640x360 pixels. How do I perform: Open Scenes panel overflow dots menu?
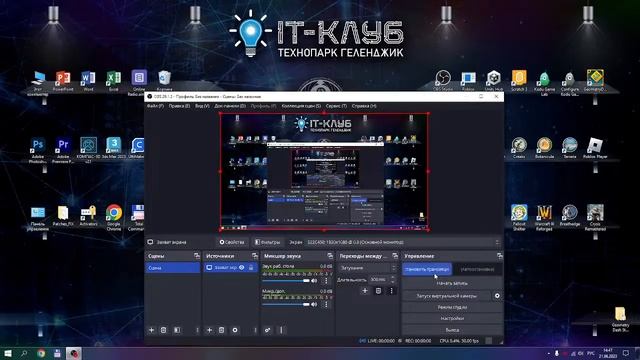(x=197, y=330)
